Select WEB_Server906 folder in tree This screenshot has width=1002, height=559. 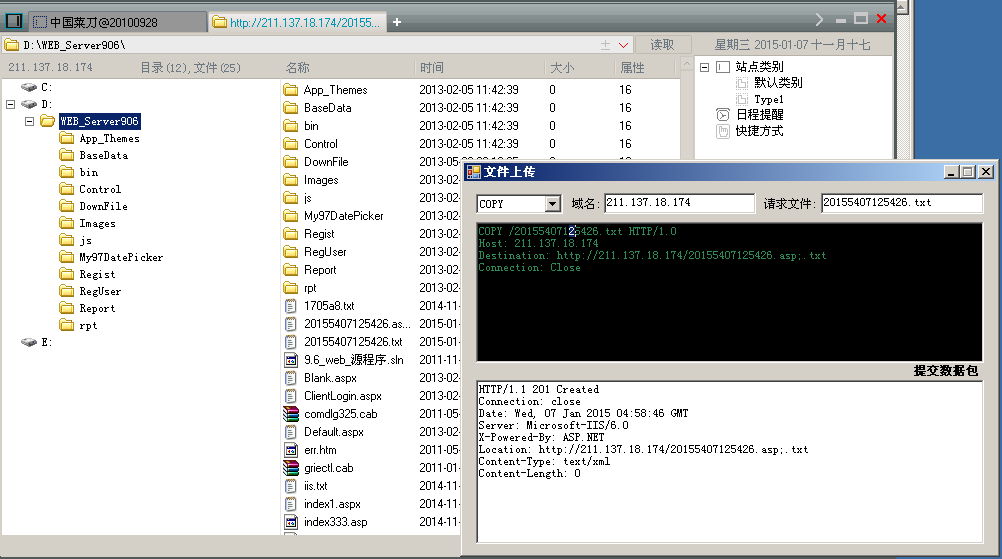99,121
